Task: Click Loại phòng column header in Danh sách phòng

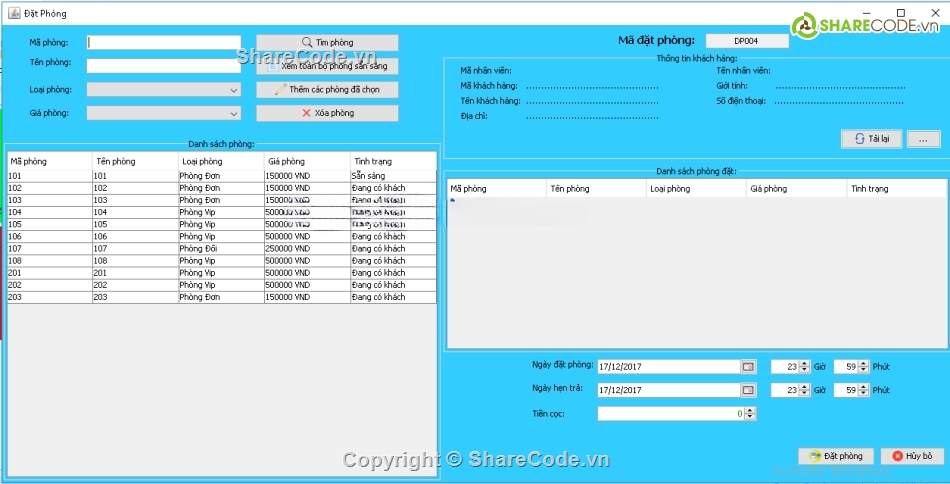Action: point(222,161)
